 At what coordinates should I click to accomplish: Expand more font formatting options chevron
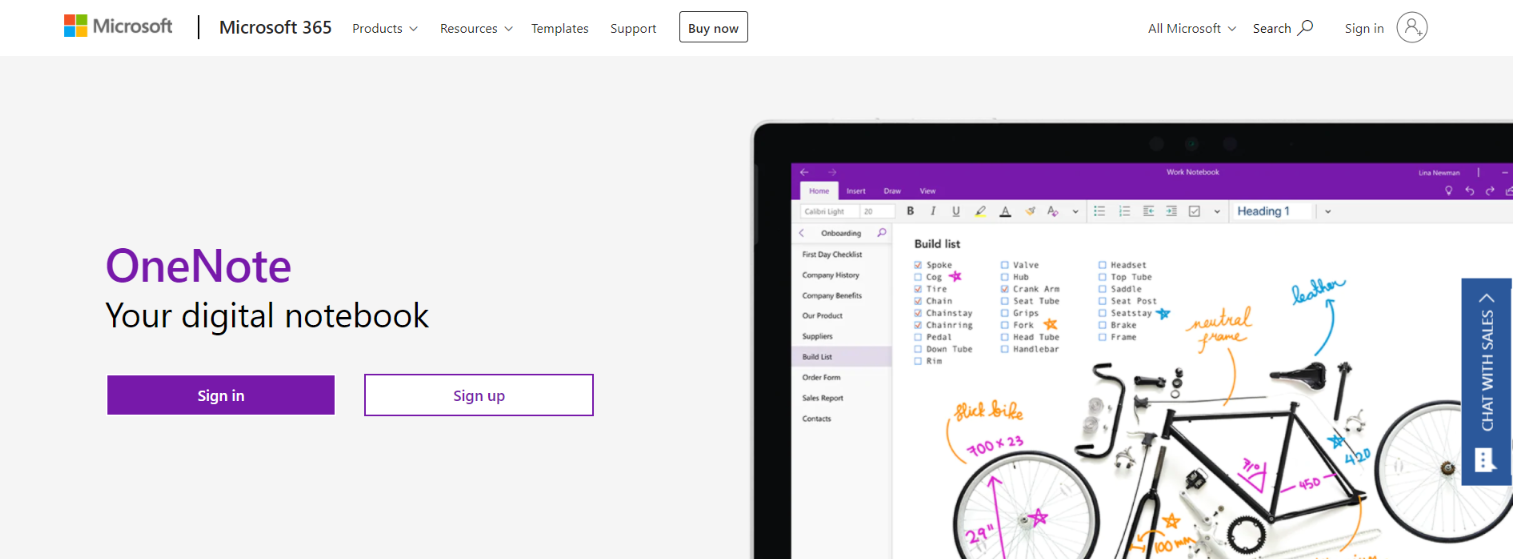click(1076, 211)
